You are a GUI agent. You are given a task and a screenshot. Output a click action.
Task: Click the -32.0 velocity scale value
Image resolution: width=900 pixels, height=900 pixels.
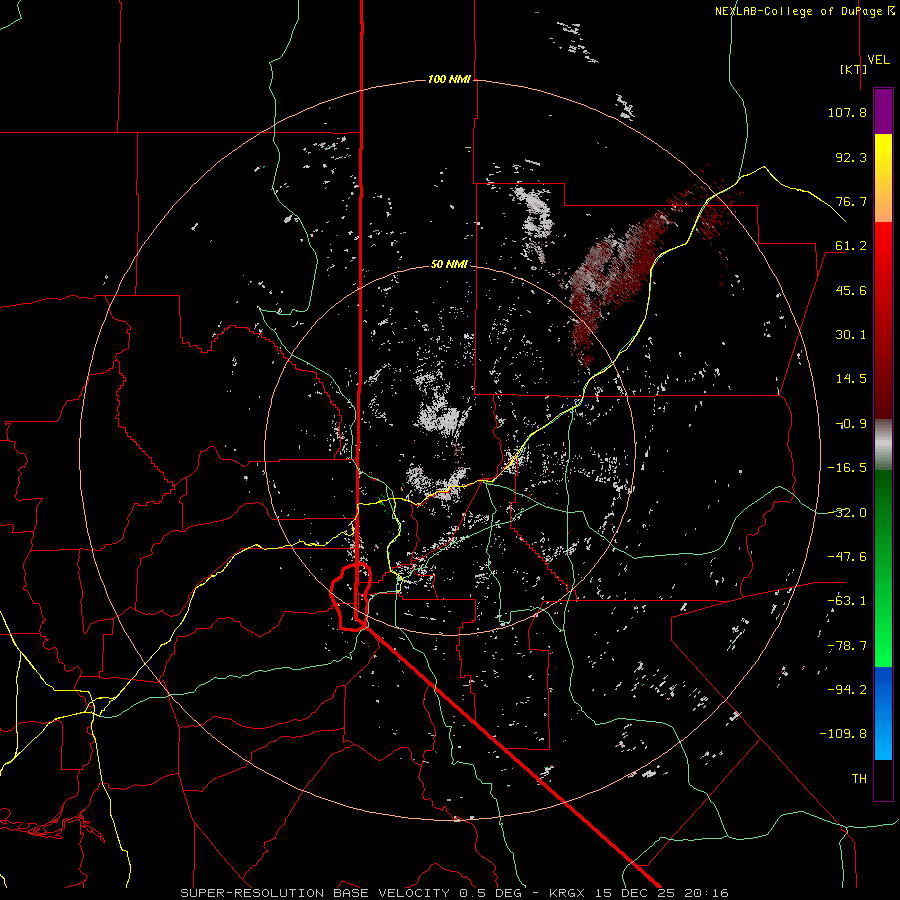[x=847, y=513]
